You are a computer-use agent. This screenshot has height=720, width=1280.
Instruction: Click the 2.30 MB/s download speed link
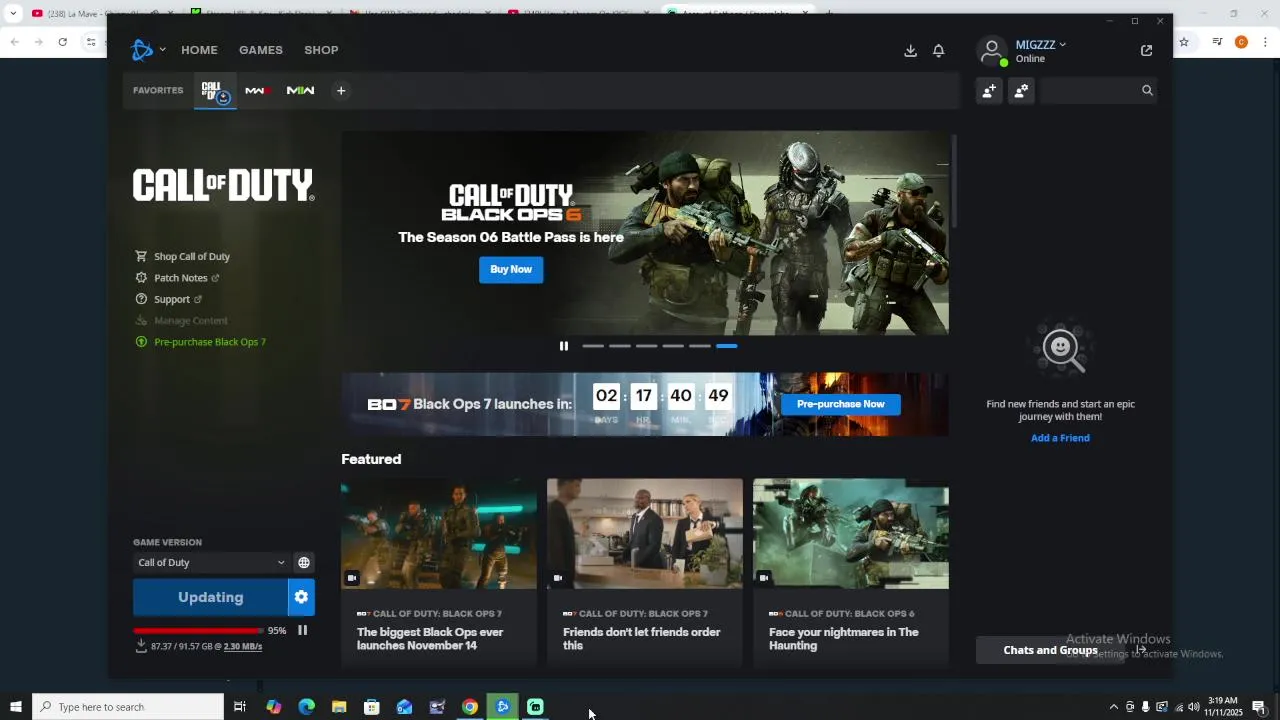point(243,647)
